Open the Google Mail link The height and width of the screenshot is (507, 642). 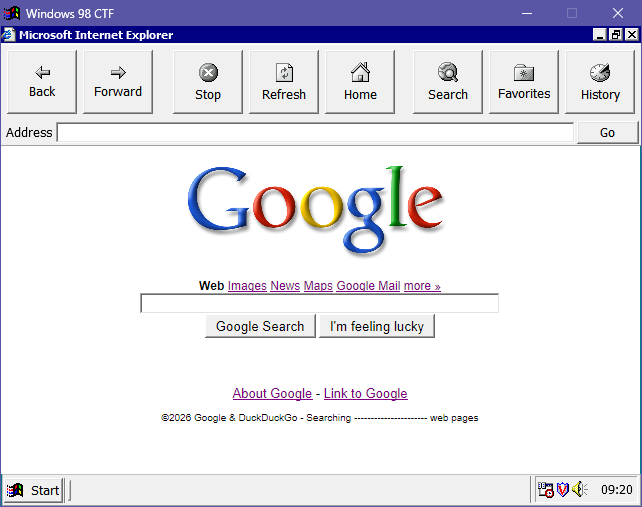368,285
